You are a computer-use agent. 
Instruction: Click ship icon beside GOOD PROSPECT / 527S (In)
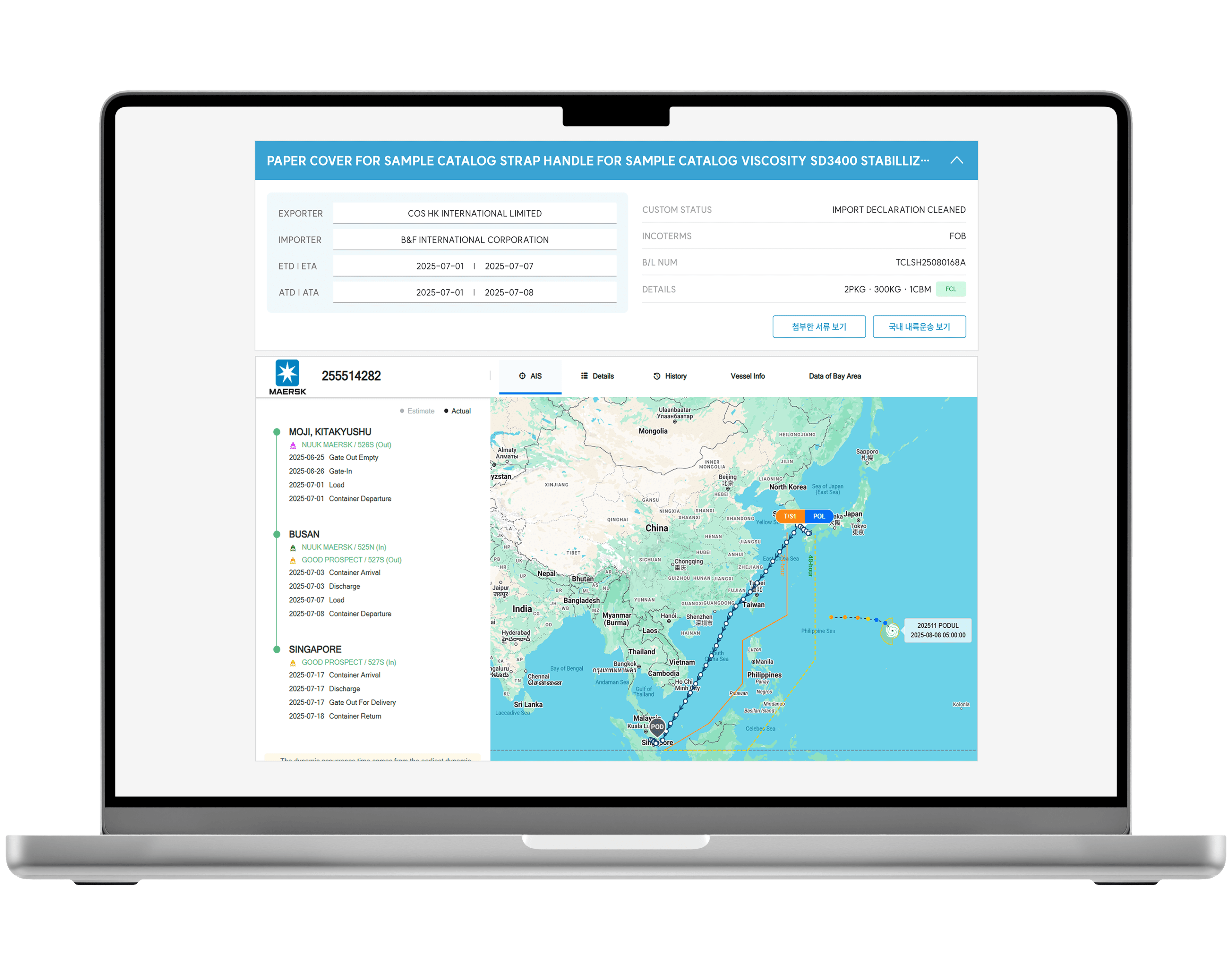293,663
